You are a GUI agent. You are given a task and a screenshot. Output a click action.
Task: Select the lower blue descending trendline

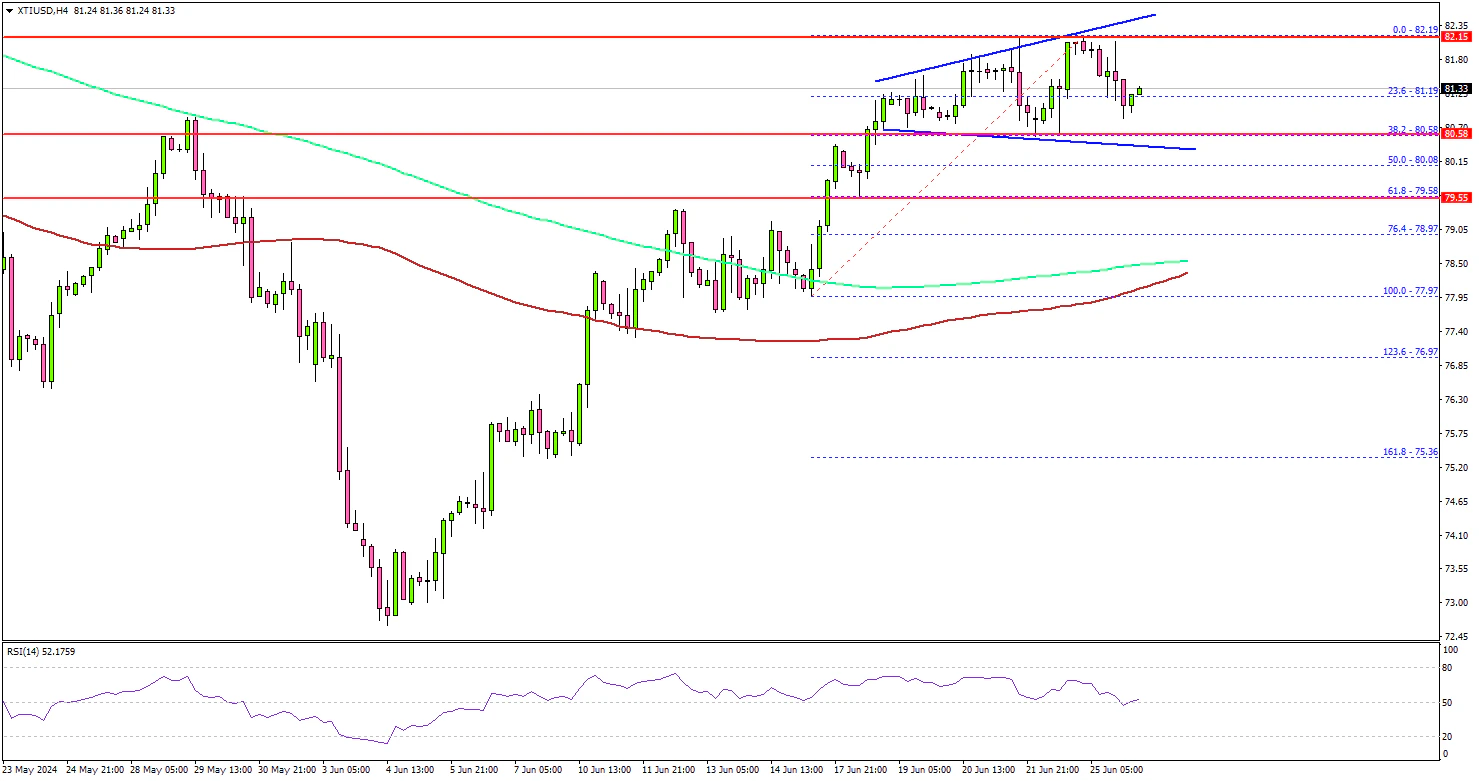1040,139
